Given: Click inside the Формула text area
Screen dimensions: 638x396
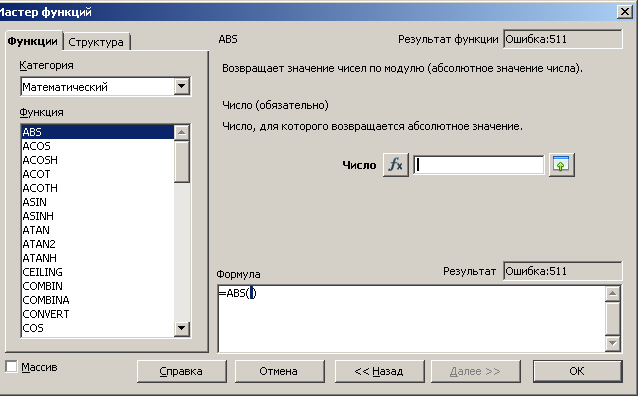Looking at the screenshot, I should click(x=411, y=319).
